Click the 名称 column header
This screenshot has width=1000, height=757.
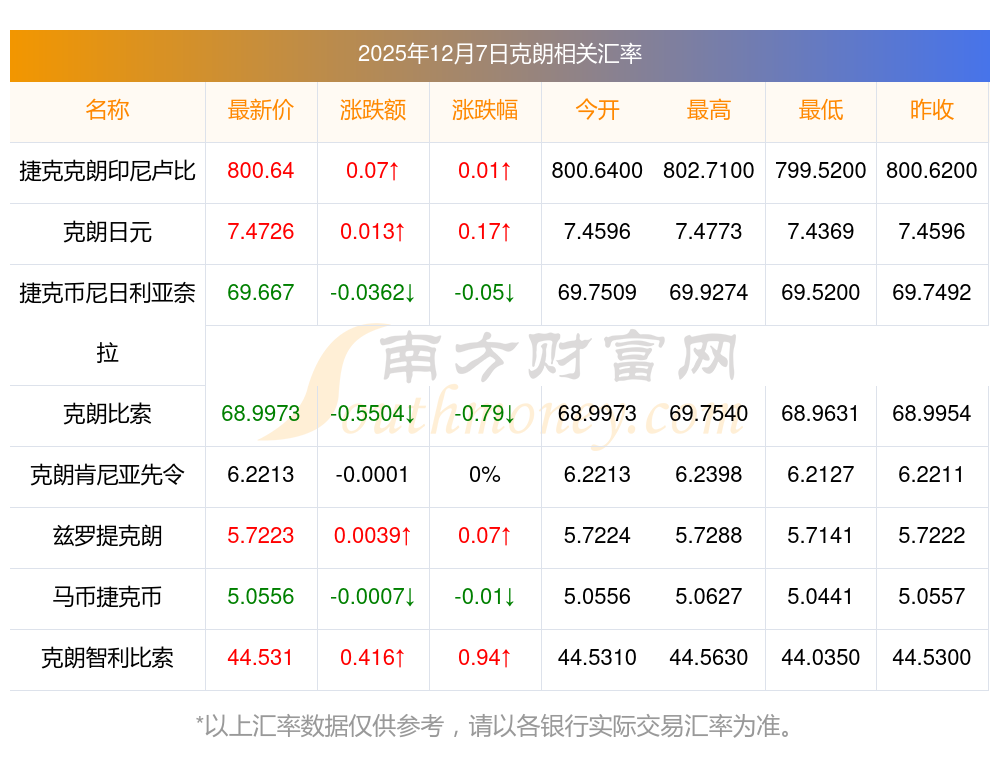(107, 110)
